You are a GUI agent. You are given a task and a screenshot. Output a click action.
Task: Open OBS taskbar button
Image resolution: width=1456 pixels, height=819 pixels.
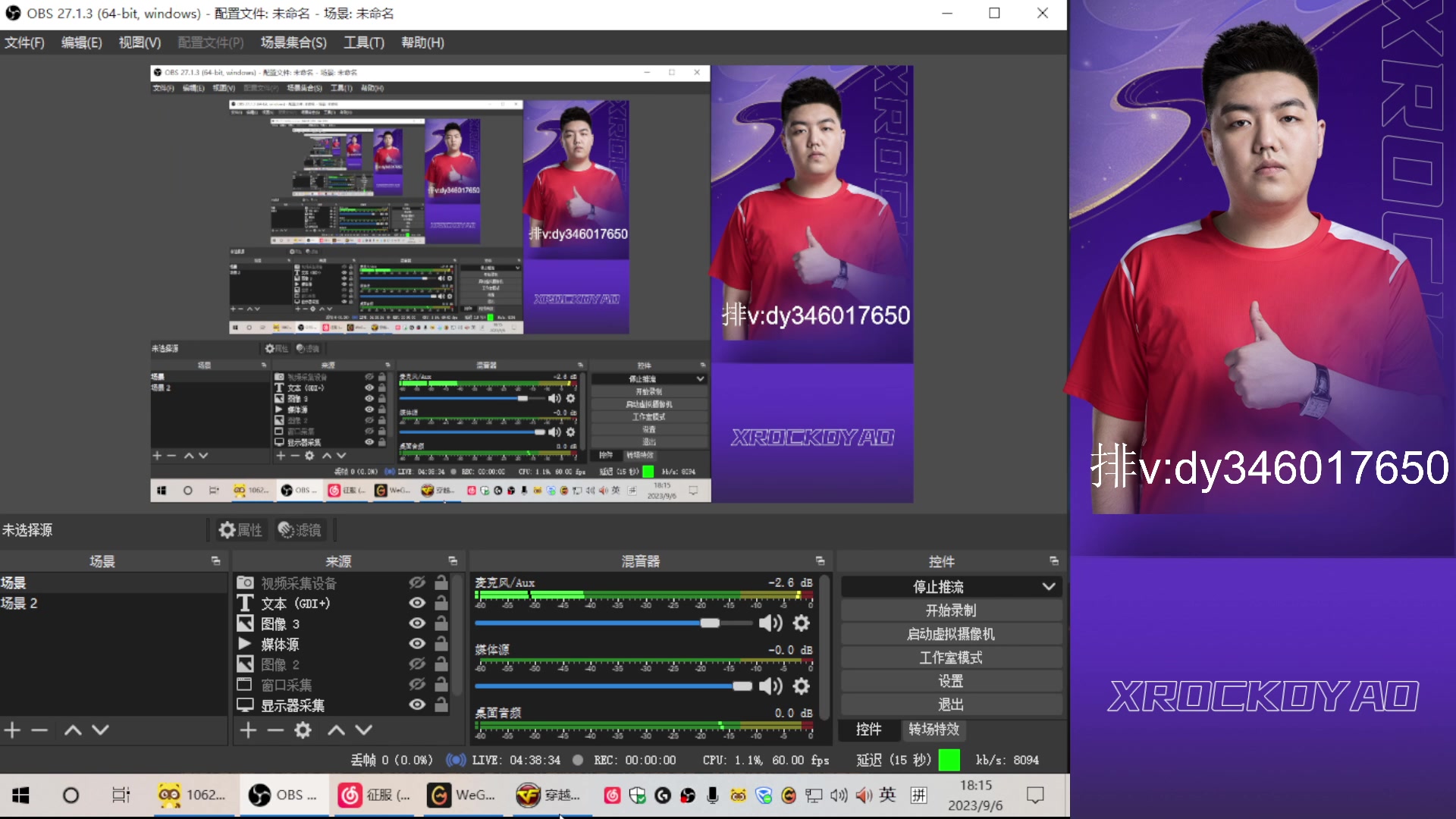(284, 795)
